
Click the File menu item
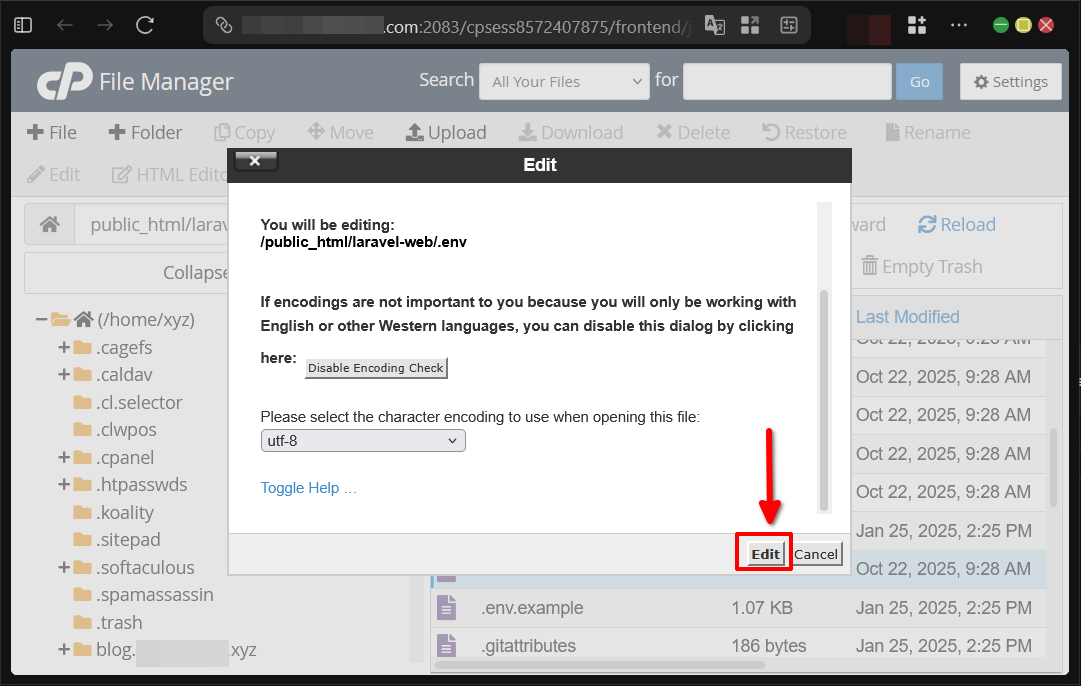pyautogui.click(x=52, y=131)
